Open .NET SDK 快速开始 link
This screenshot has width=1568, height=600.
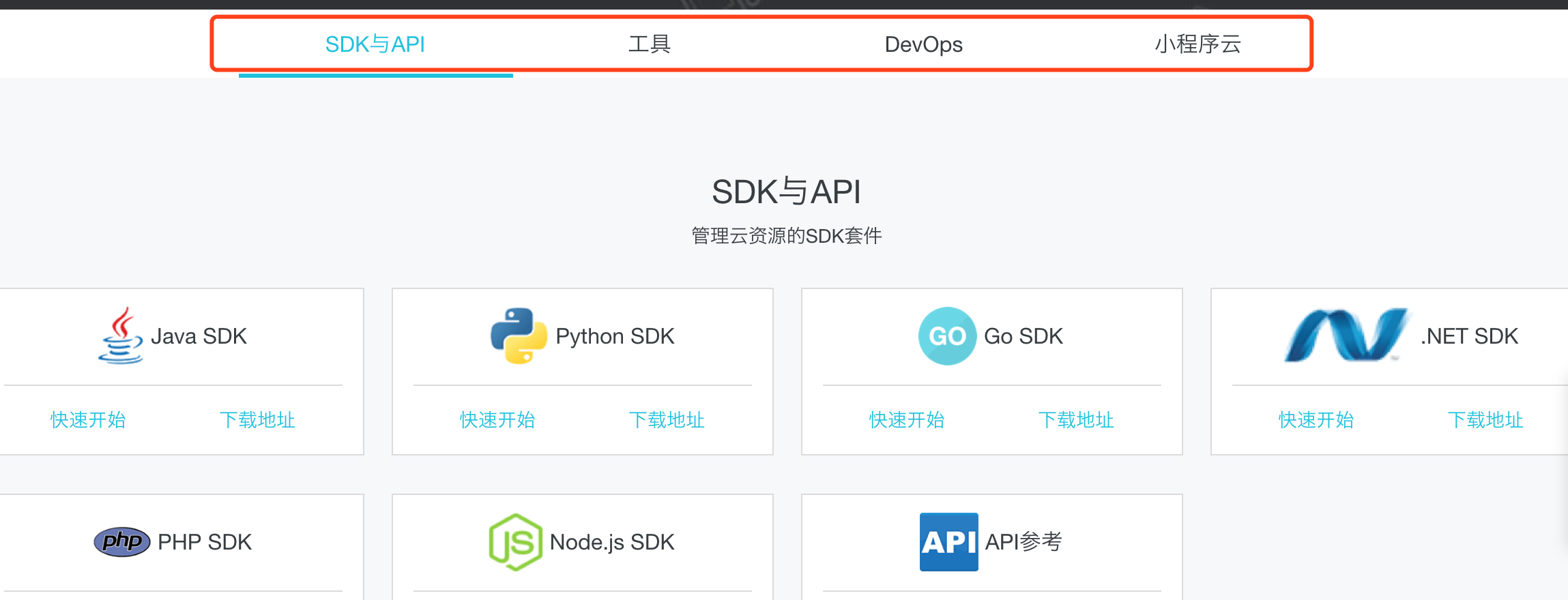(x=1316, y=420)
